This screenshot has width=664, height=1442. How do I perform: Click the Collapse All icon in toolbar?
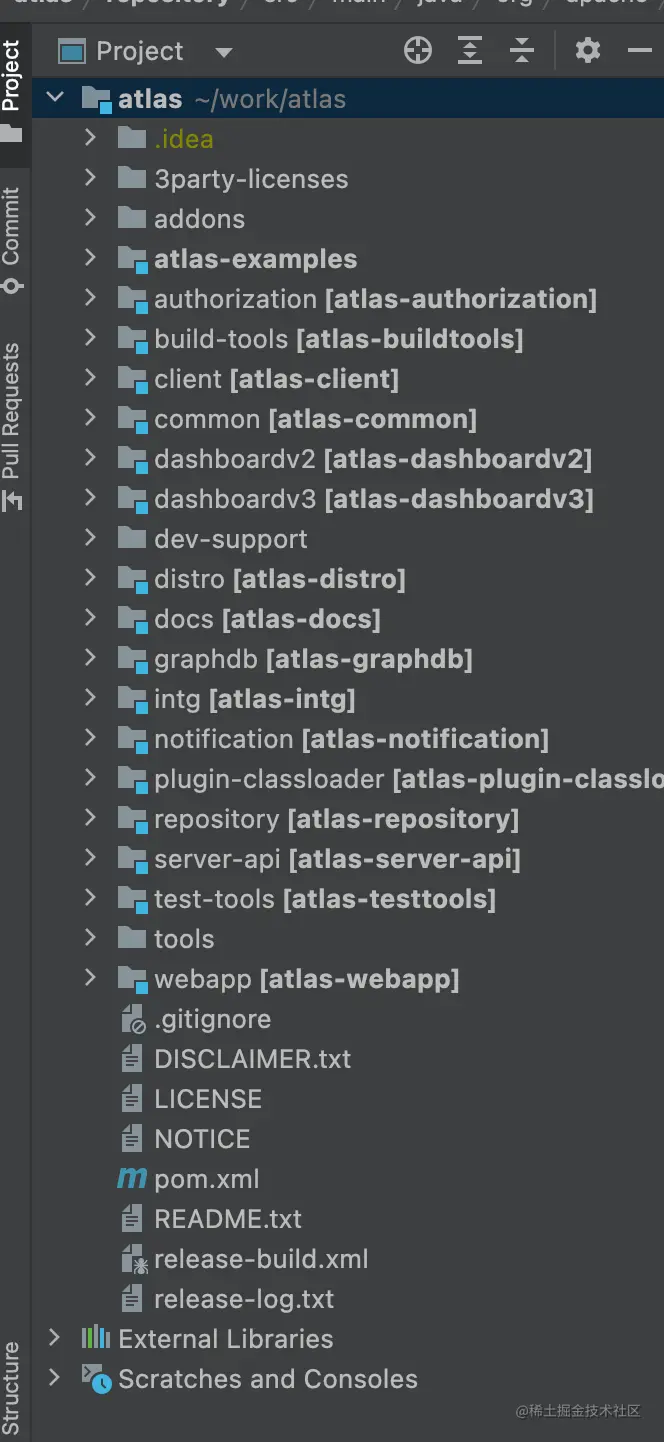tap(522, 51)
